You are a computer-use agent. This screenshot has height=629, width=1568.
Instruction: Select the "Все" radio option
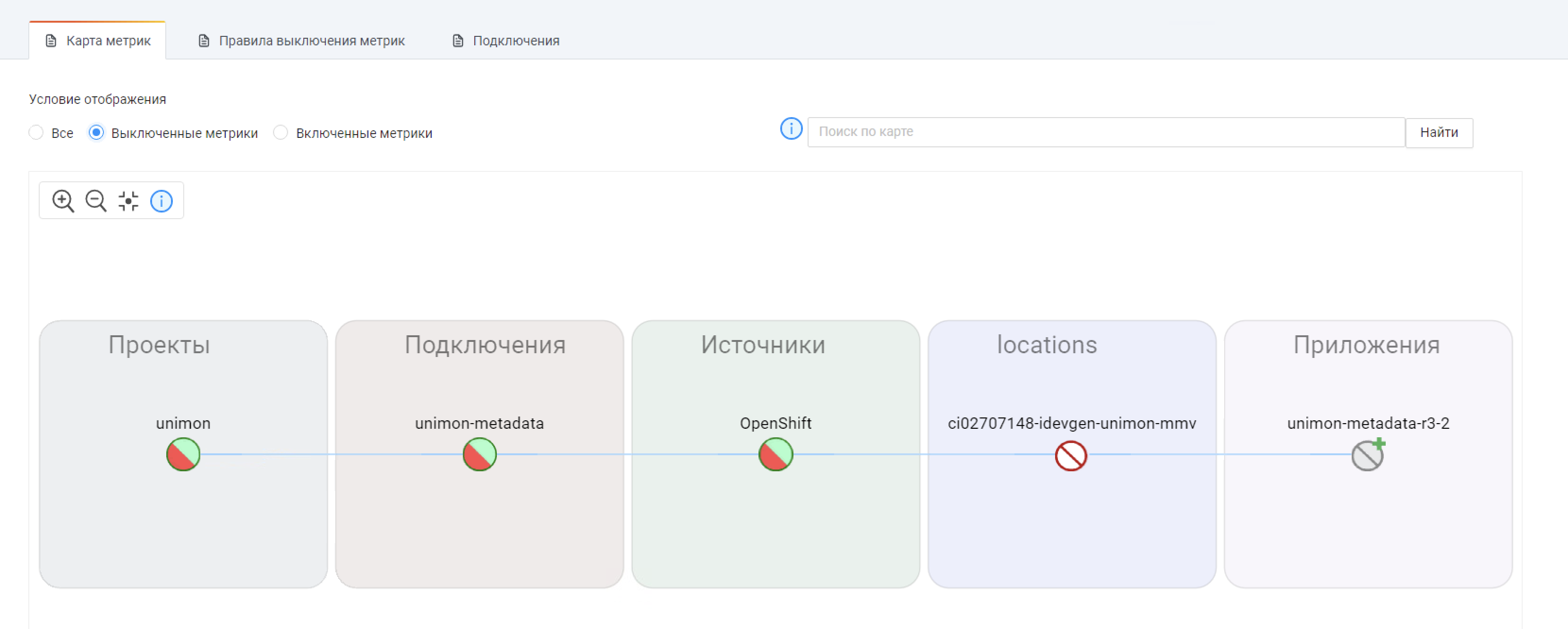point(36,133)
